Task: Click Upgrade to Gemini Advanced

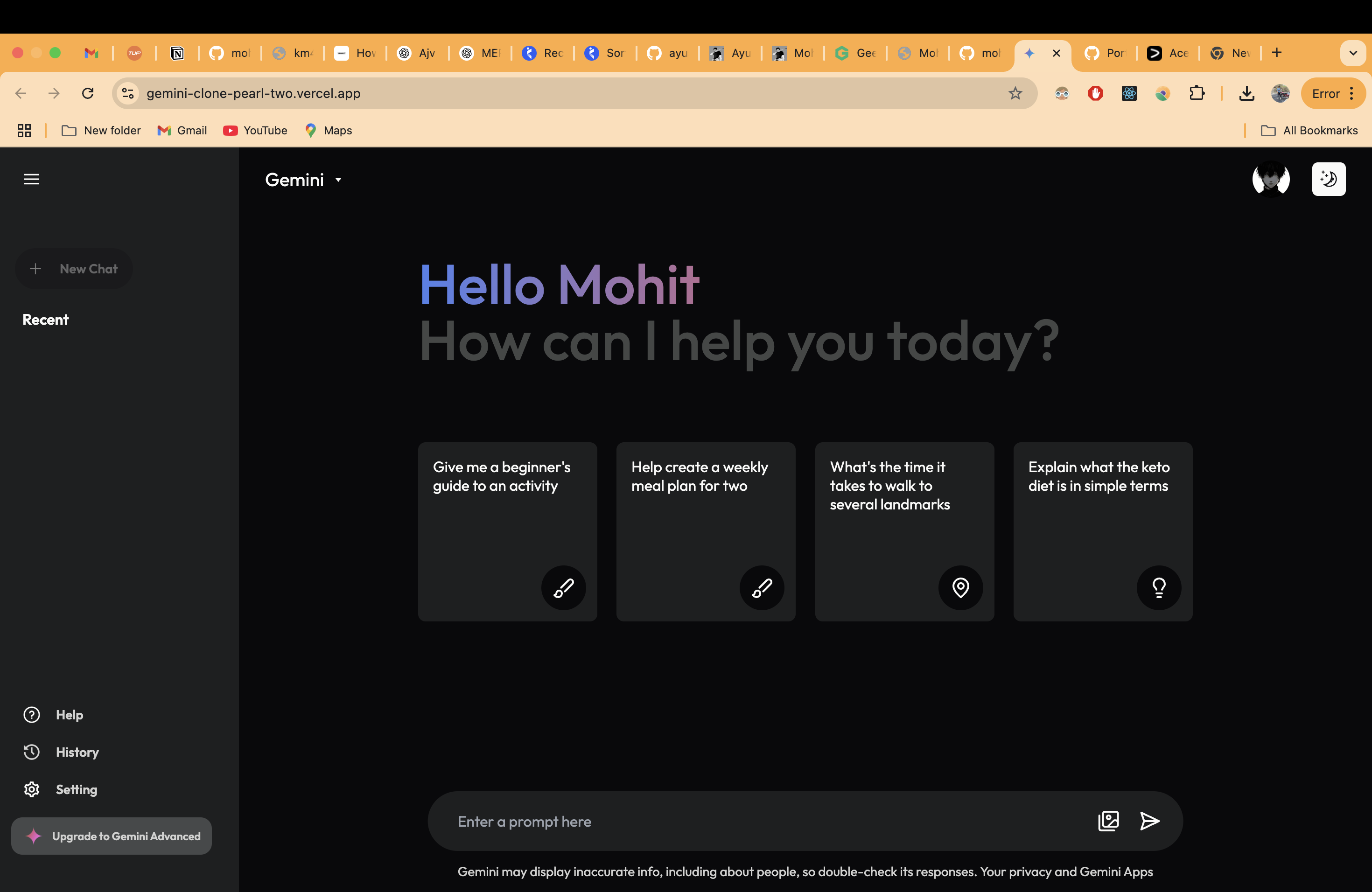Action: [x=111, y=836]
